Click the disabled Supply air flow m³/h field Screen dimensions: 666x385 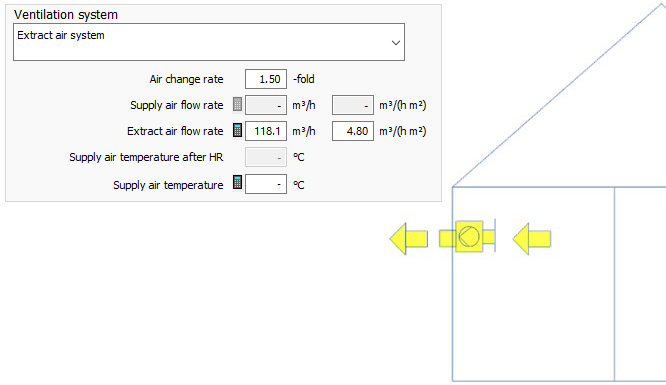pyautogui.click(x=266, y=105)
